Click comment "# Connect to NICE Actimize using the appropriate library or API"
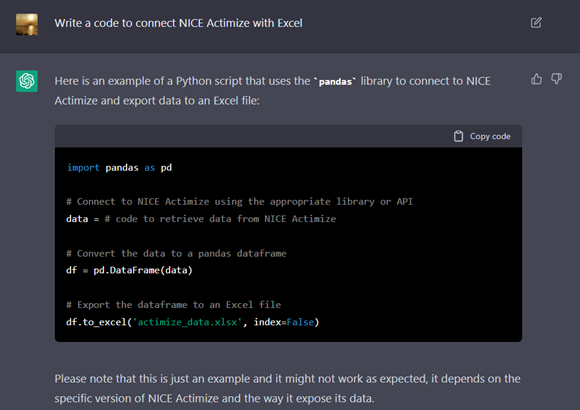 tap(239, 202)
